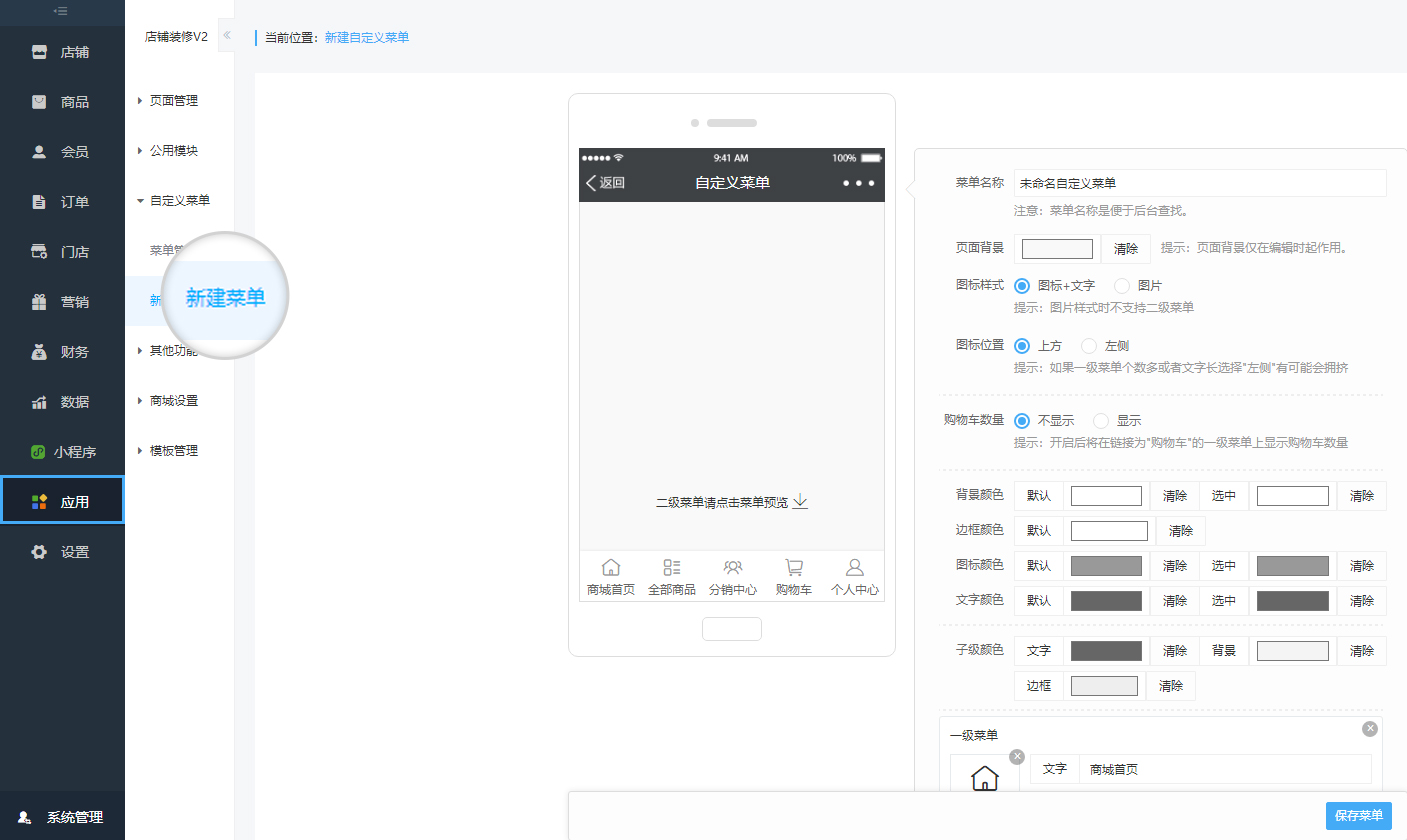Click the personal center icon in preview
1407x840 pixels.
(x=855, y=567)
